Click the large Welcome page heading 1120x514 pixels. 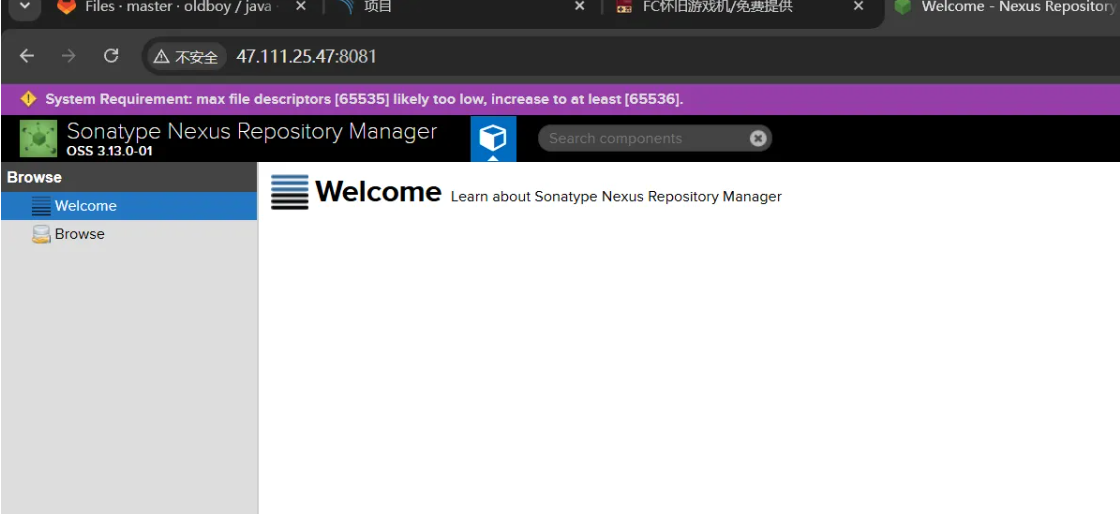point(378,191)
